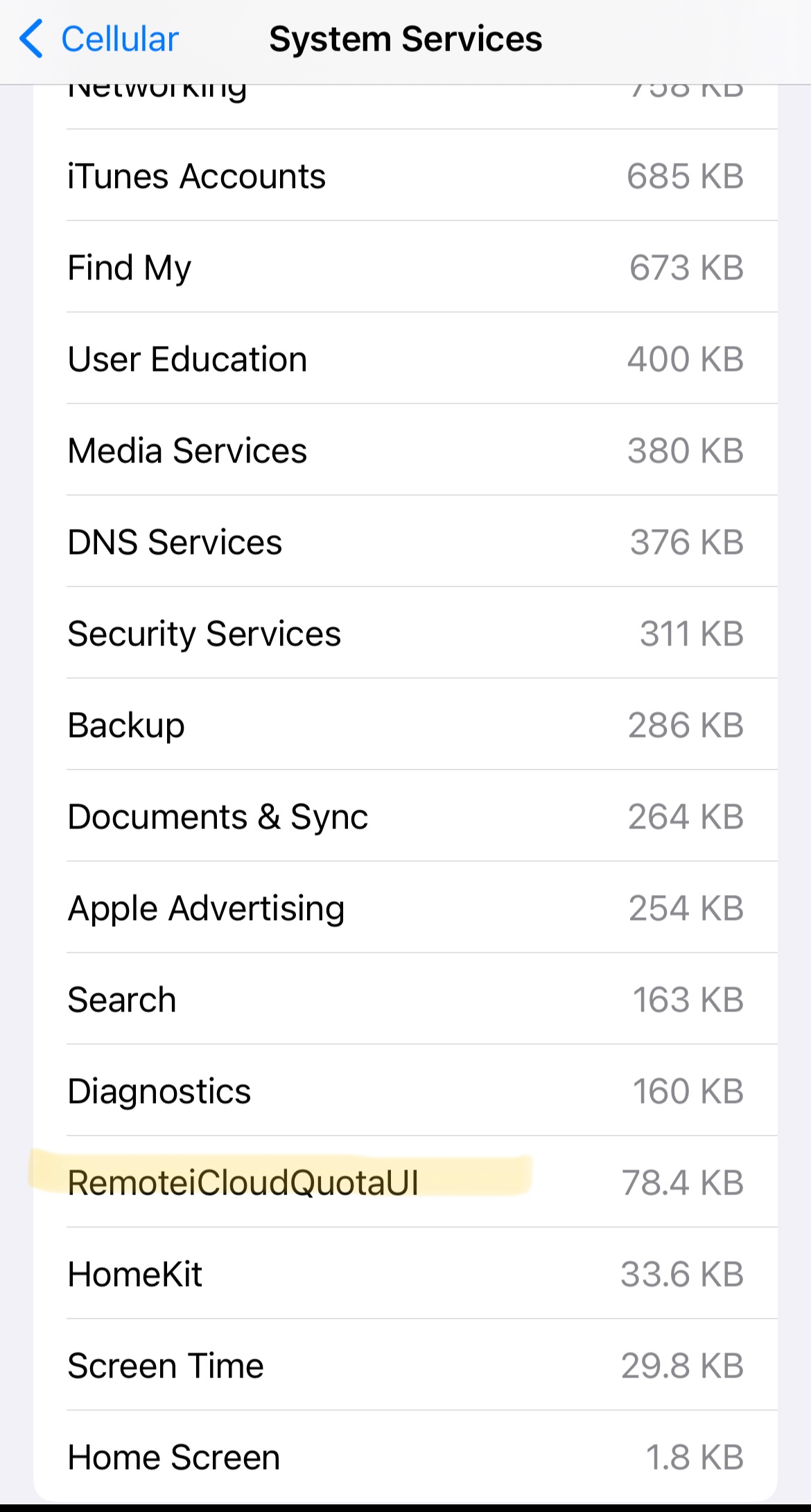Select the DNS Services row
The image size is (811, 1512).
click(x=405, y=542)
